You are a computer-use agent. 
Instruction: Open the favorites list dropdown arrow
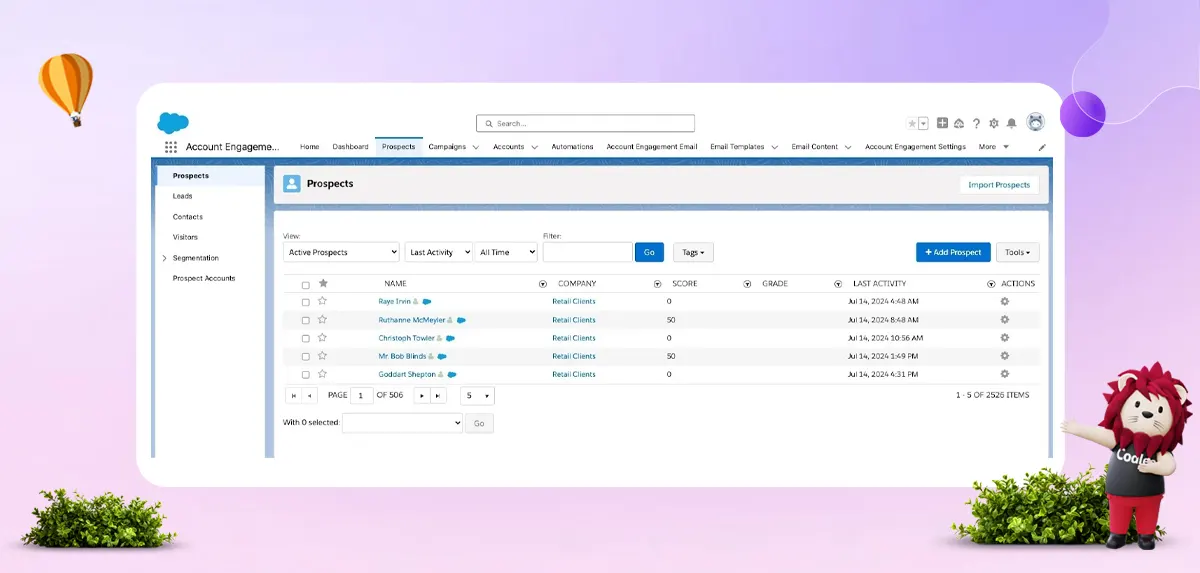pos(924,123)
